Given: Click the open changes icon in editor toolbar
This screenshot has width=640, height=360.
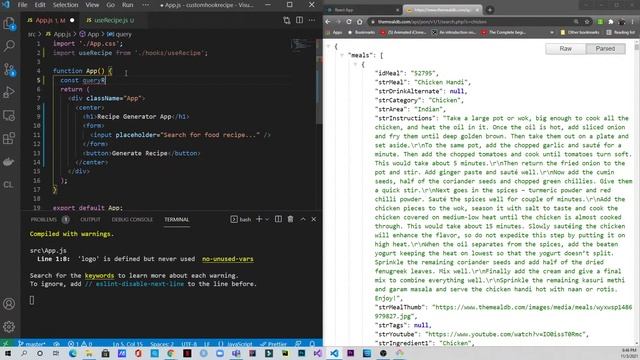Looking at the screenshot, I should click(287, 20).
